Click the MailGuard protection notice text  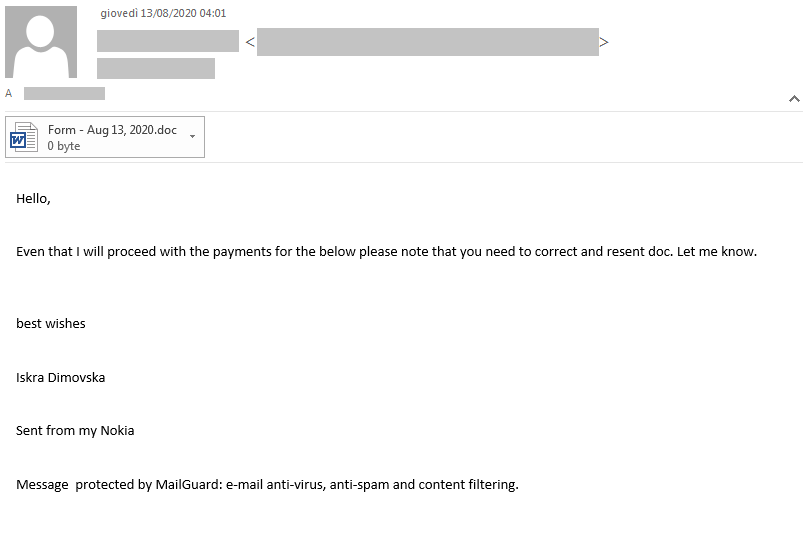pyautogui.click(x=267, y=485)
